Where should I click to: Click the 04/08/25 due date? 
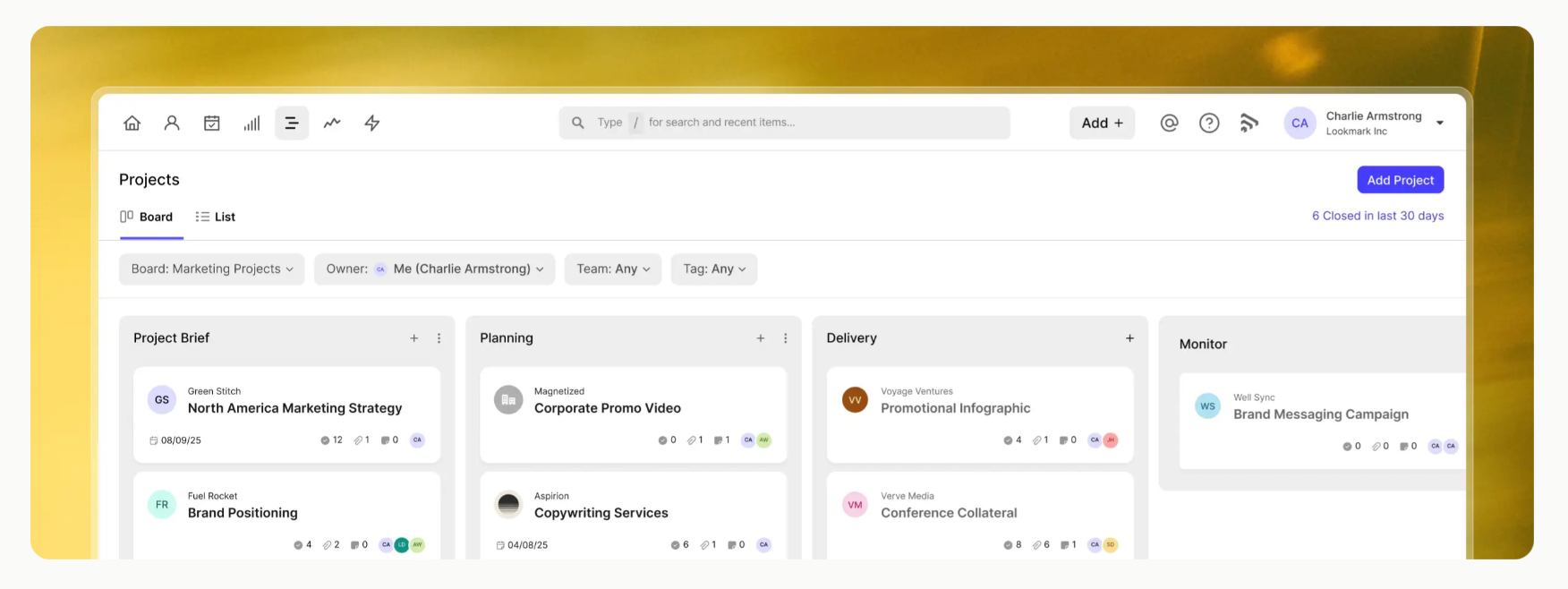[522, 545]
